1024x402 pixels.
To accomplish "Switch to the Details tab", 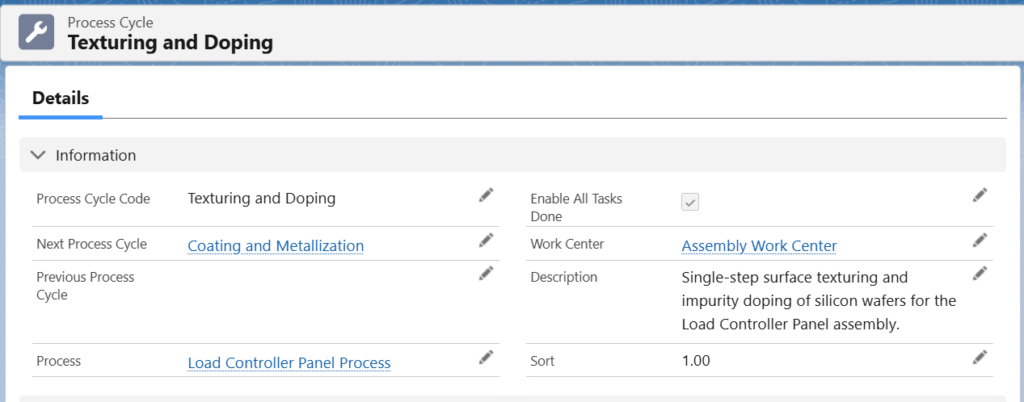I will coord(60,98).
